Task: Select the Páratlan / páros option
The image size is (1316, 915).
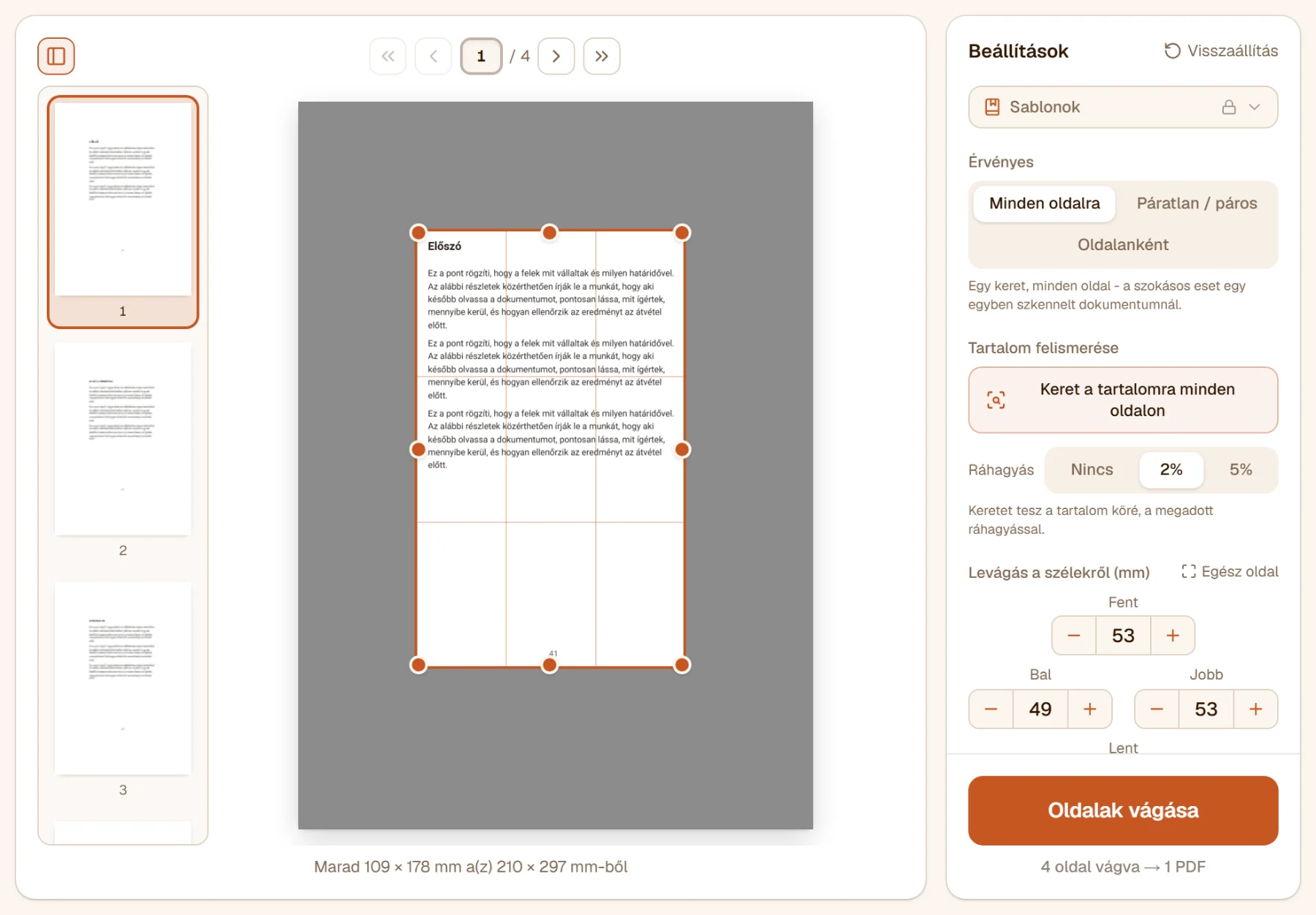Action: coord(1197,203)
